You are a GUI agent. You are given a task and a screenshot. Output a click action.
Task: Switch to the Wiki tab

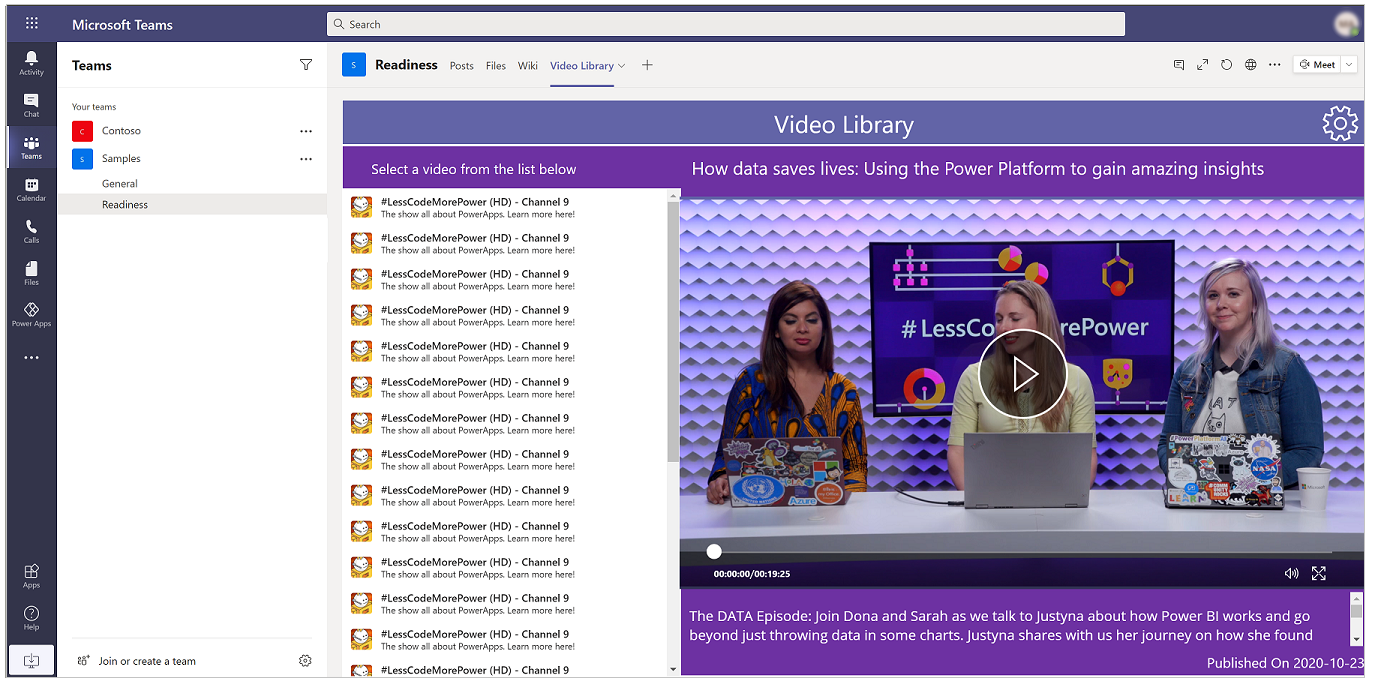point(528,66)
